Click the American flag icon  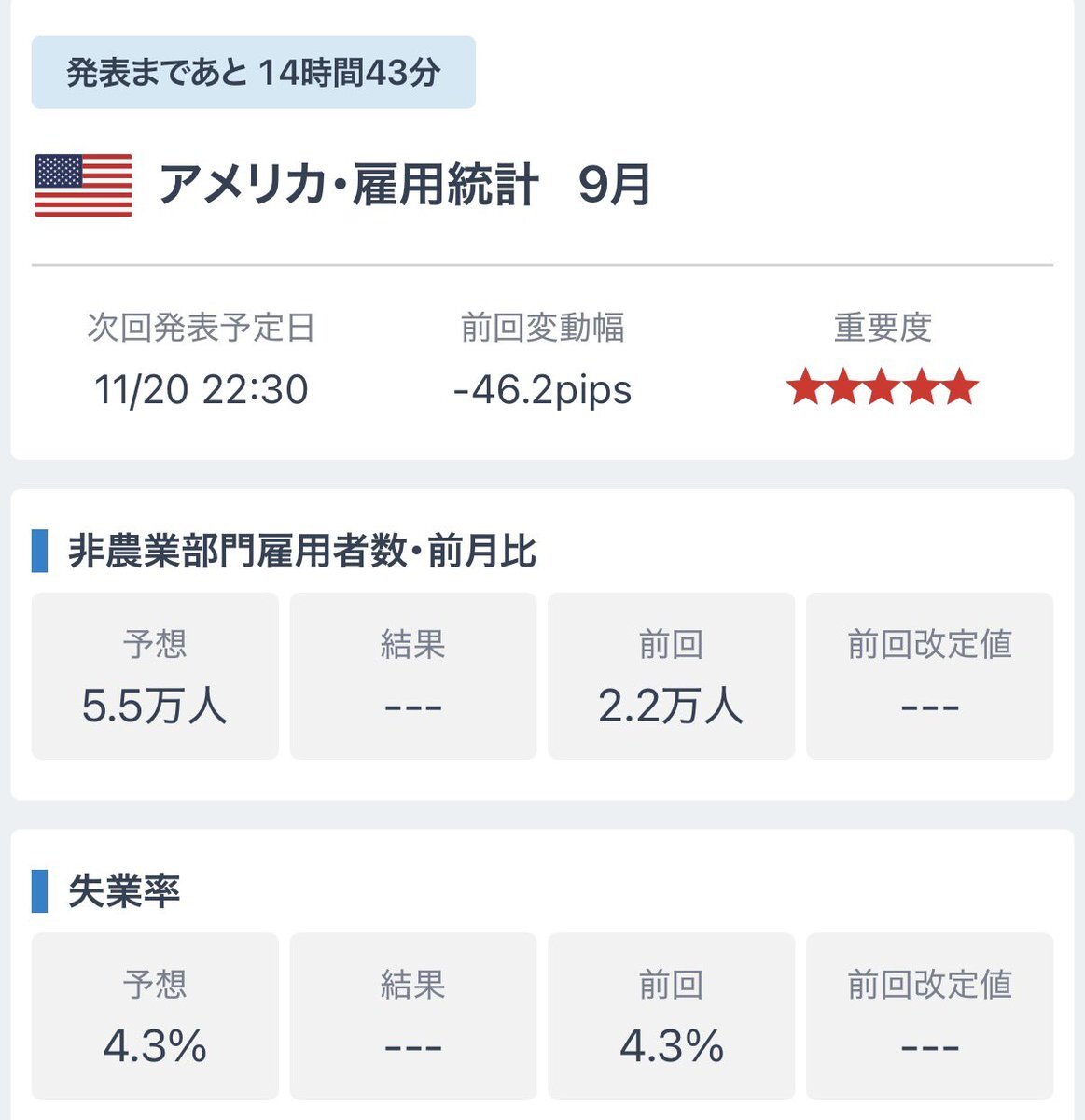(x=84, y=185)
